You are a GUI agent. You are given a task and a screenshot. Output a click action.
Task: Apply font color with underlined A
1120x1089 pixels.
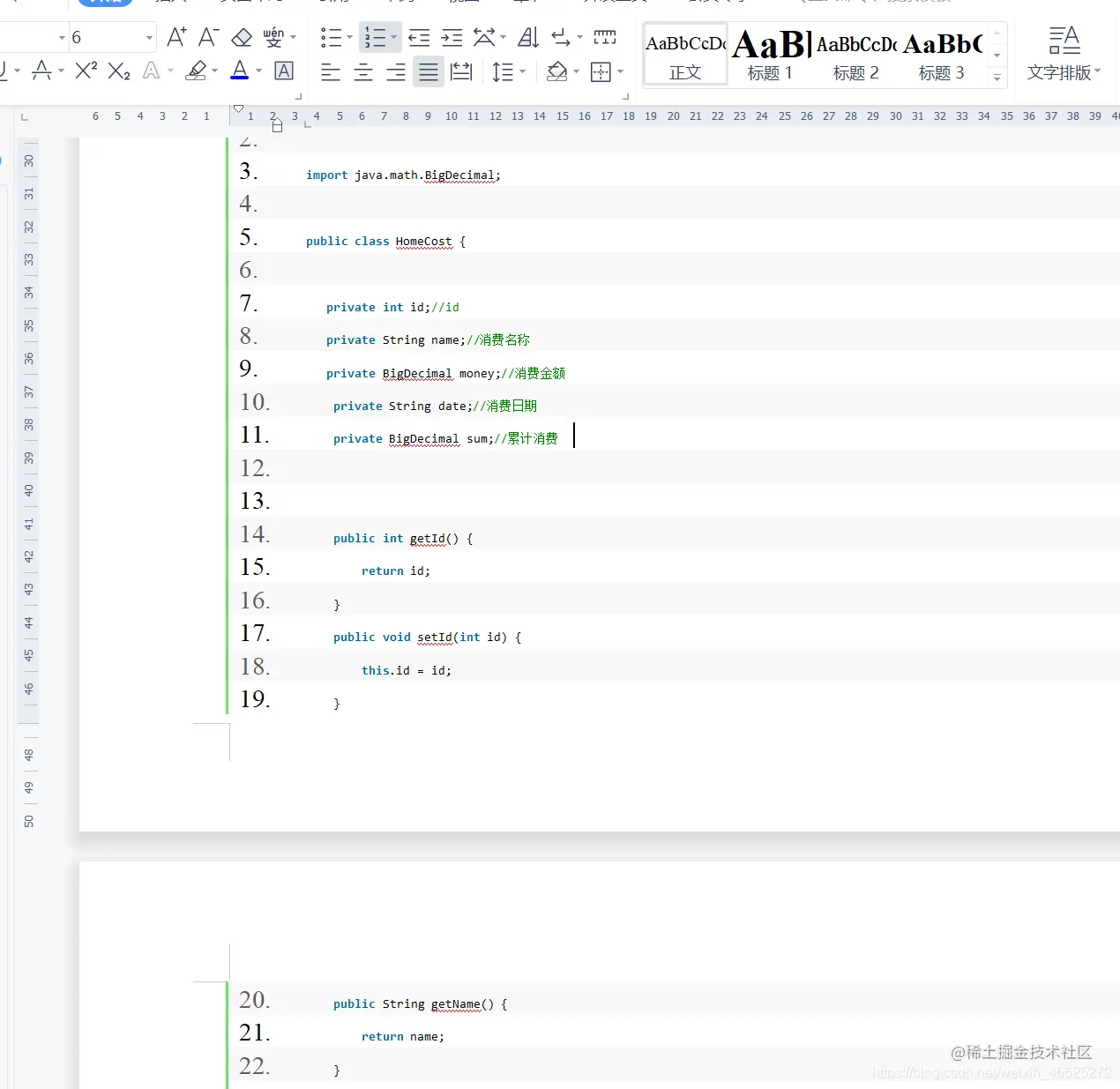click(x=240, y=71)
